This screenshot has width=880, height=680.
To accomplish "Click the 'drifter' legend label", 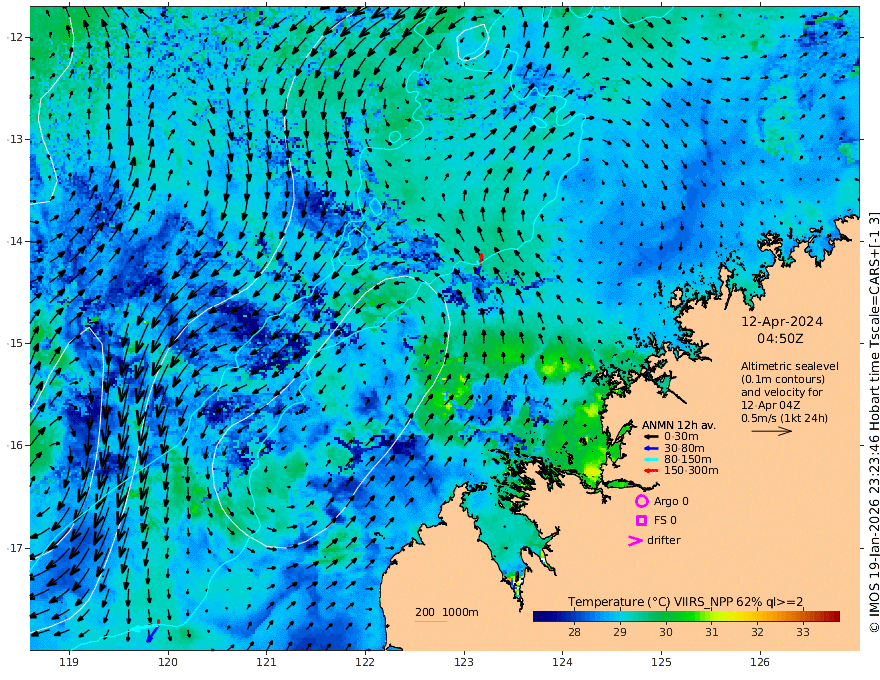I will point(664,540).
